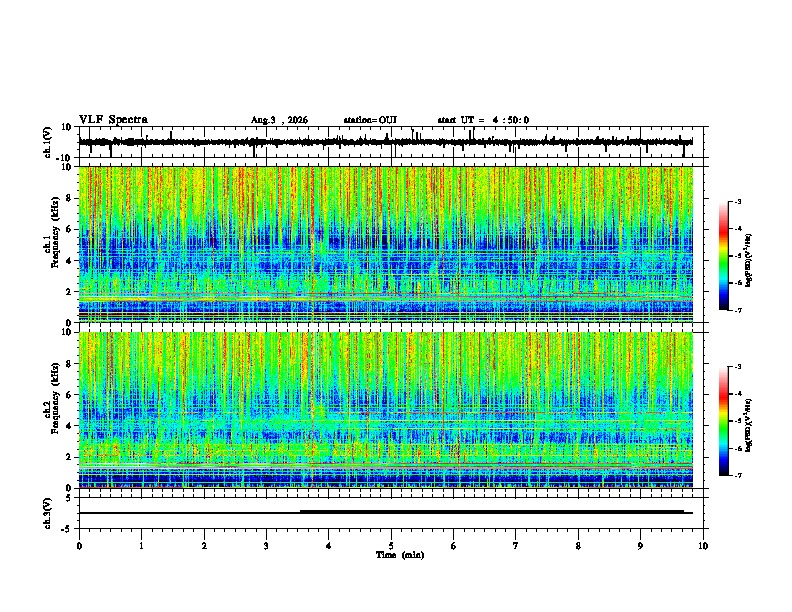
Task: Click the time axis tick label "6"
Action: [454, 546]
